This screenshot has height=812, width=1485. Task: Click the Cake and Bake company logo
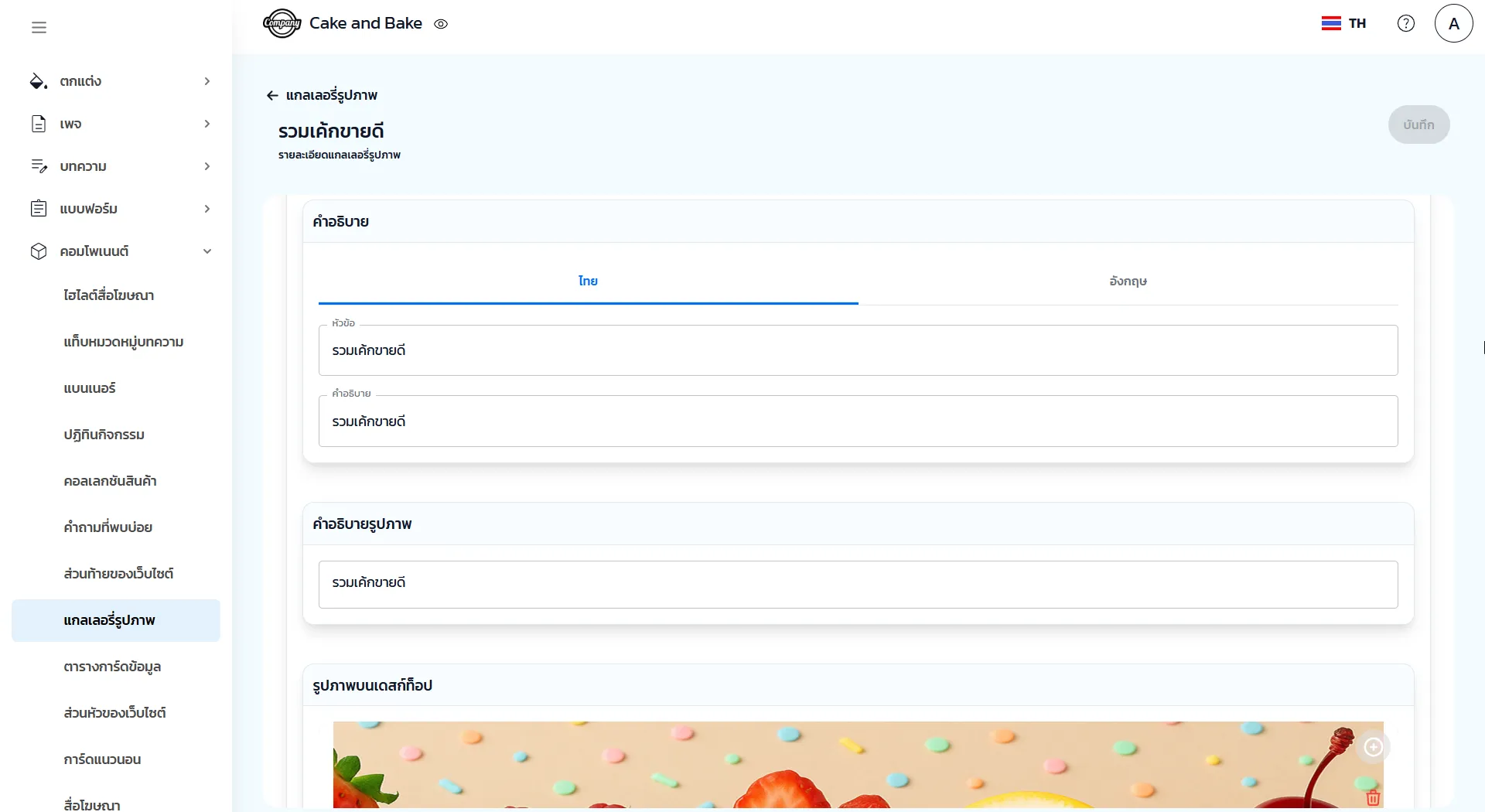point(282,23)
